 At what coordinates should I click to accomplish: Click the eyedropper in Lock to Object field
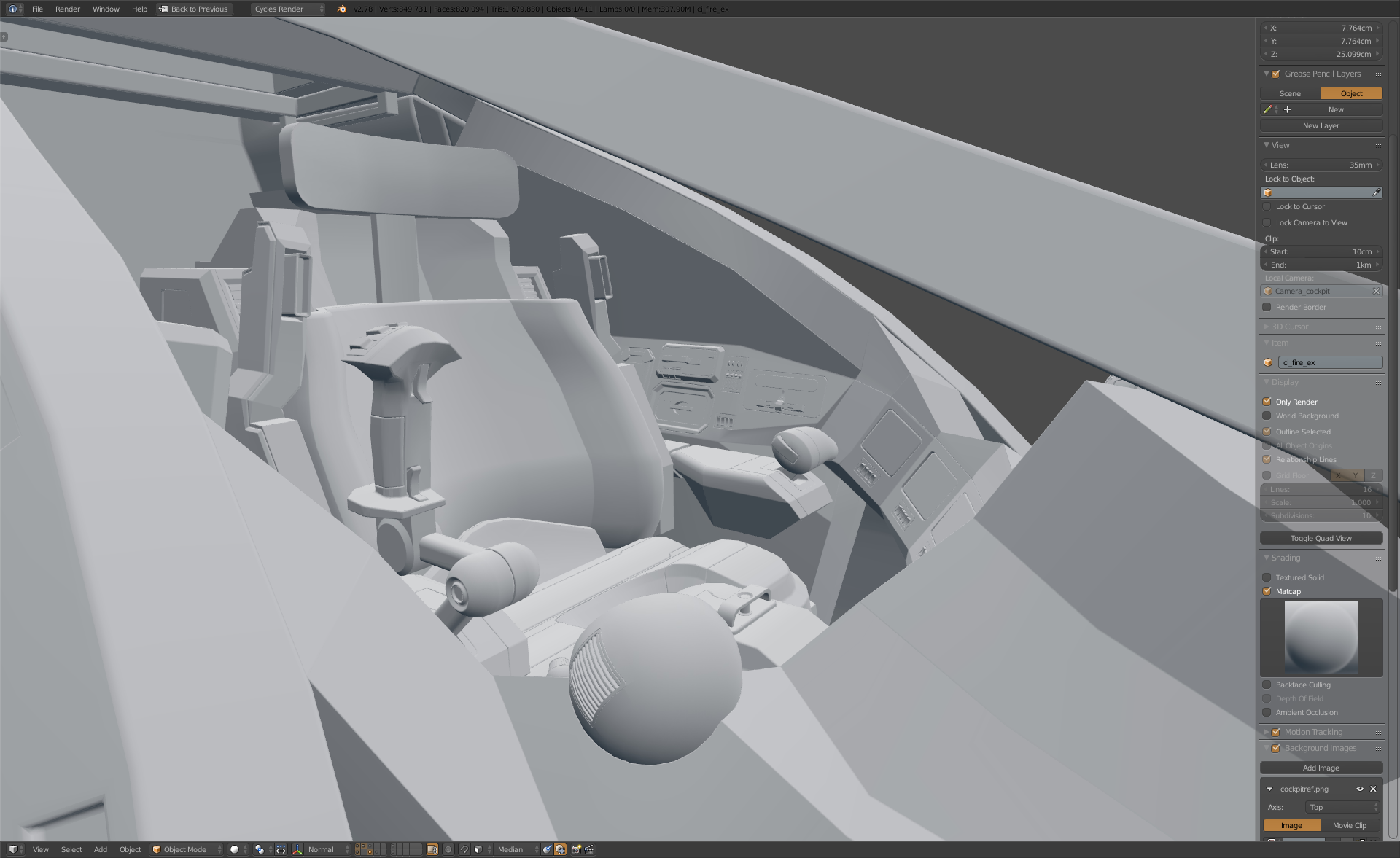click(1377, 192)
